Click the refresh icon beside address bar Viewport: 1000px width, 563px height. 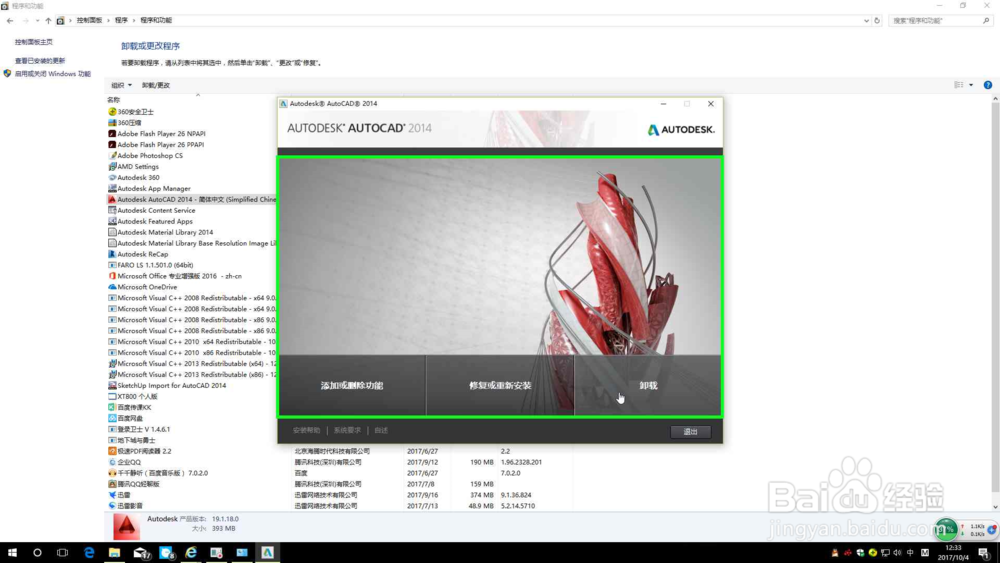tap(877, 20)
